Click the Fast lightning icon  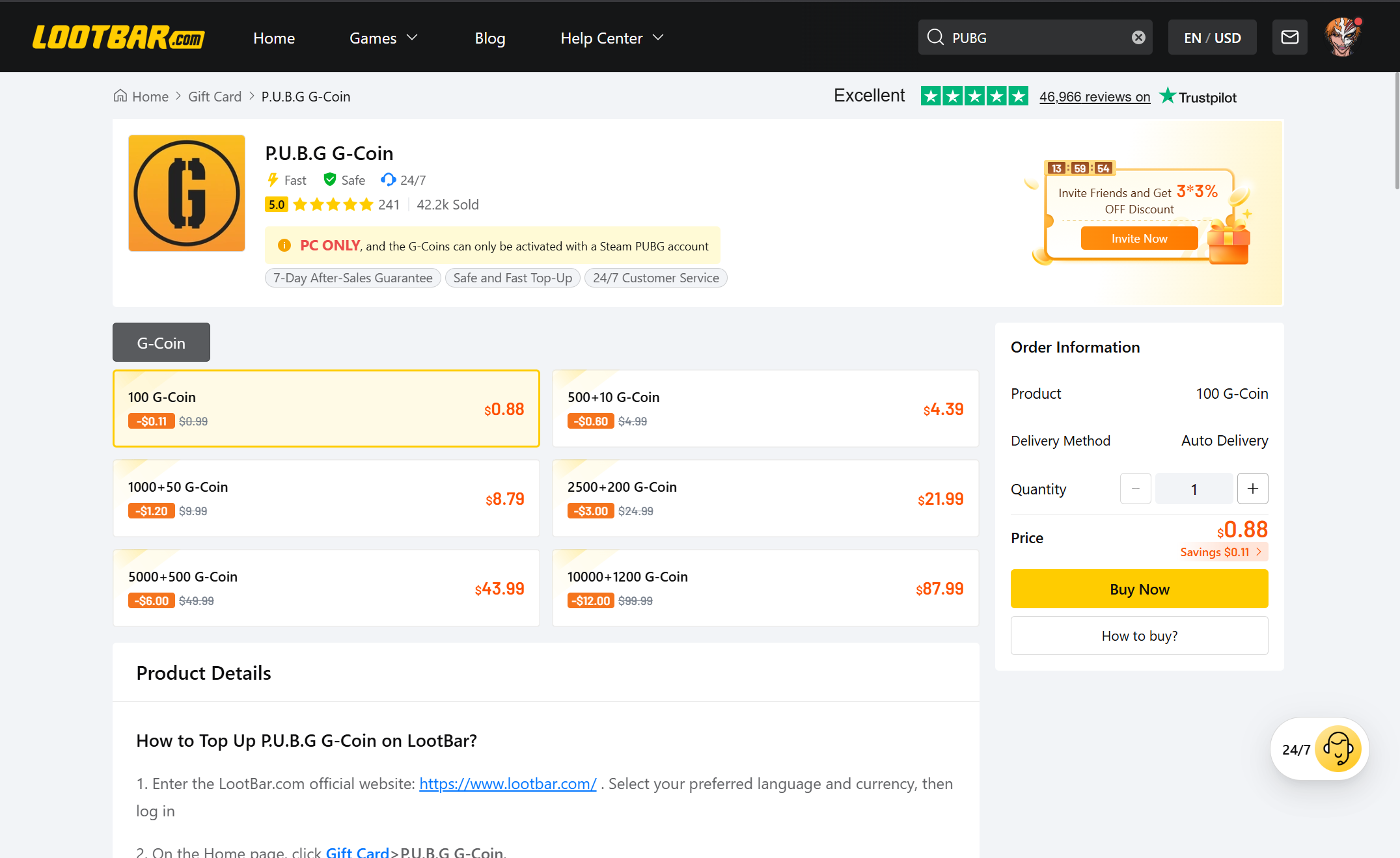pyautogui.click(x=273, y=180)
